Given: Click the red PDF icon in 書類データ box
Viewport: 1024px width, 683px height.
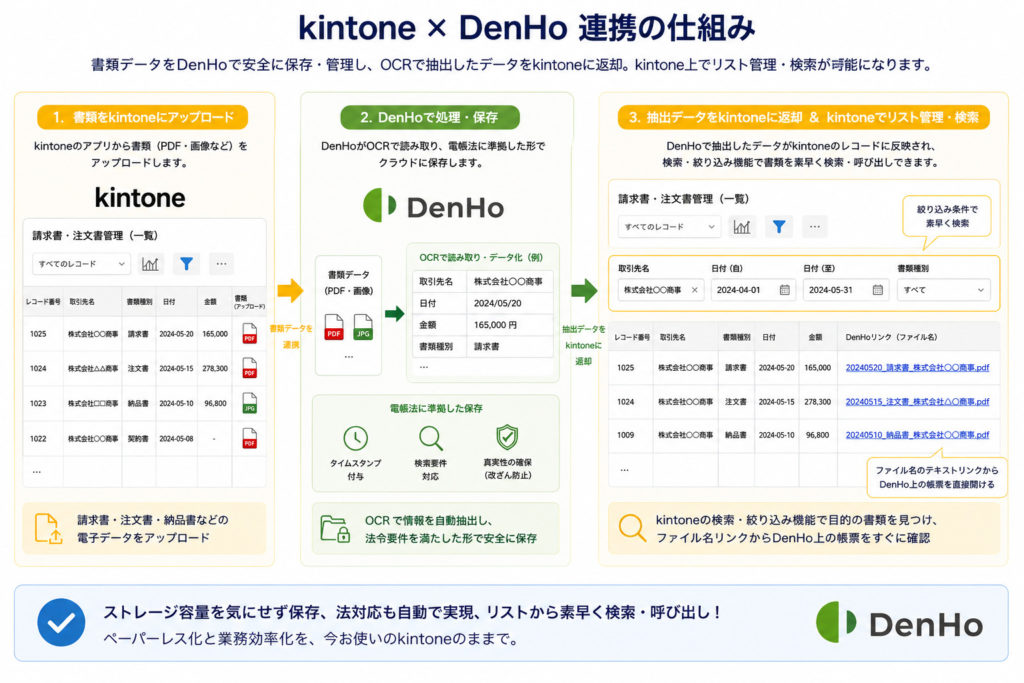Looking at the screenshot, I should pos(334,326).
